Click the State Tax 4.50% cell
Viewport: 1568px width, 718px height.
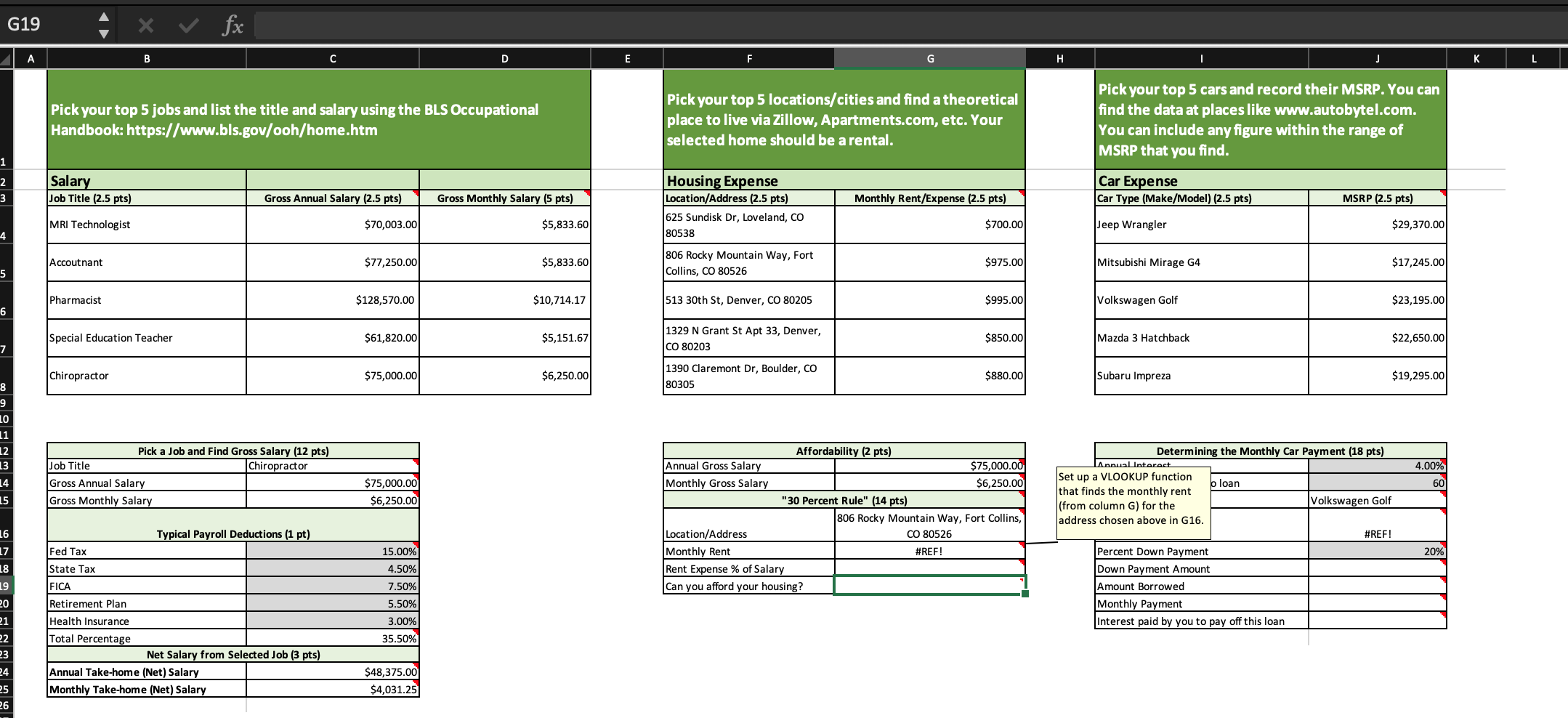[x=333, y=569]
